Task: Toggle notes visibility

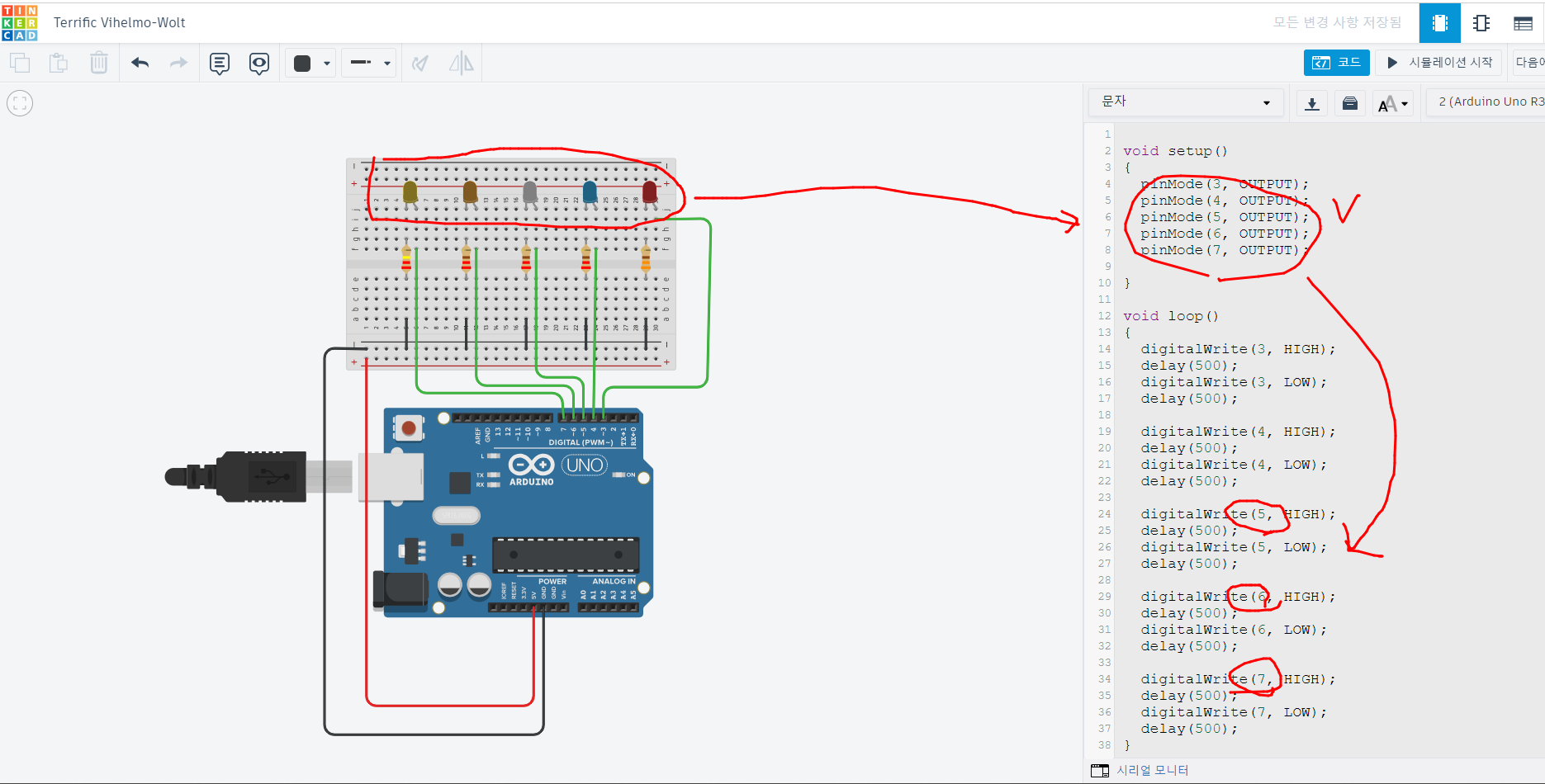Action: pyautogui.click(x=259, y=63)
